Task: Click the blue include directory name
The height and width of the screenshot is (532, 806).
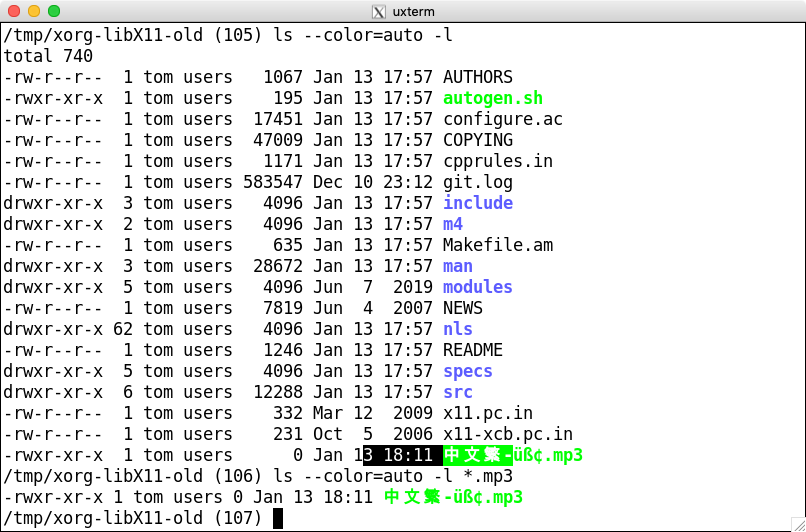Action: pos(478,203)
